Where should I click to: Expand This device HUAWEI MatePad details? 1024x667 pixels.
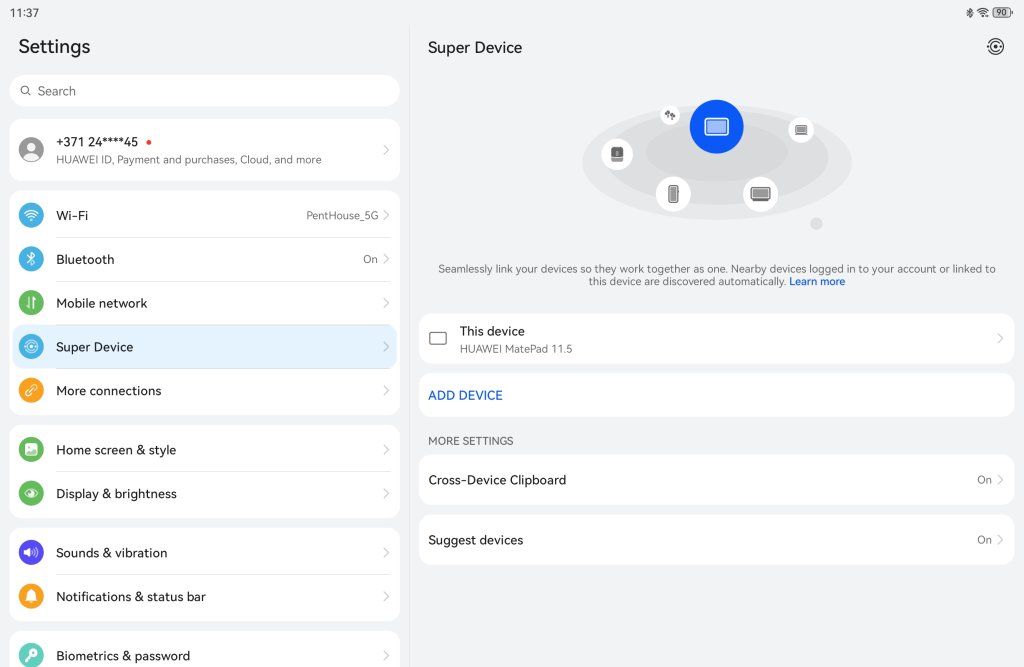[x=716, y=339]
